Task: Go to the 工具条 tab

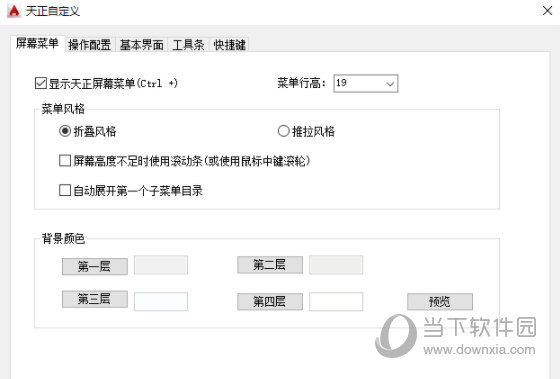Action: coord(188,45)
